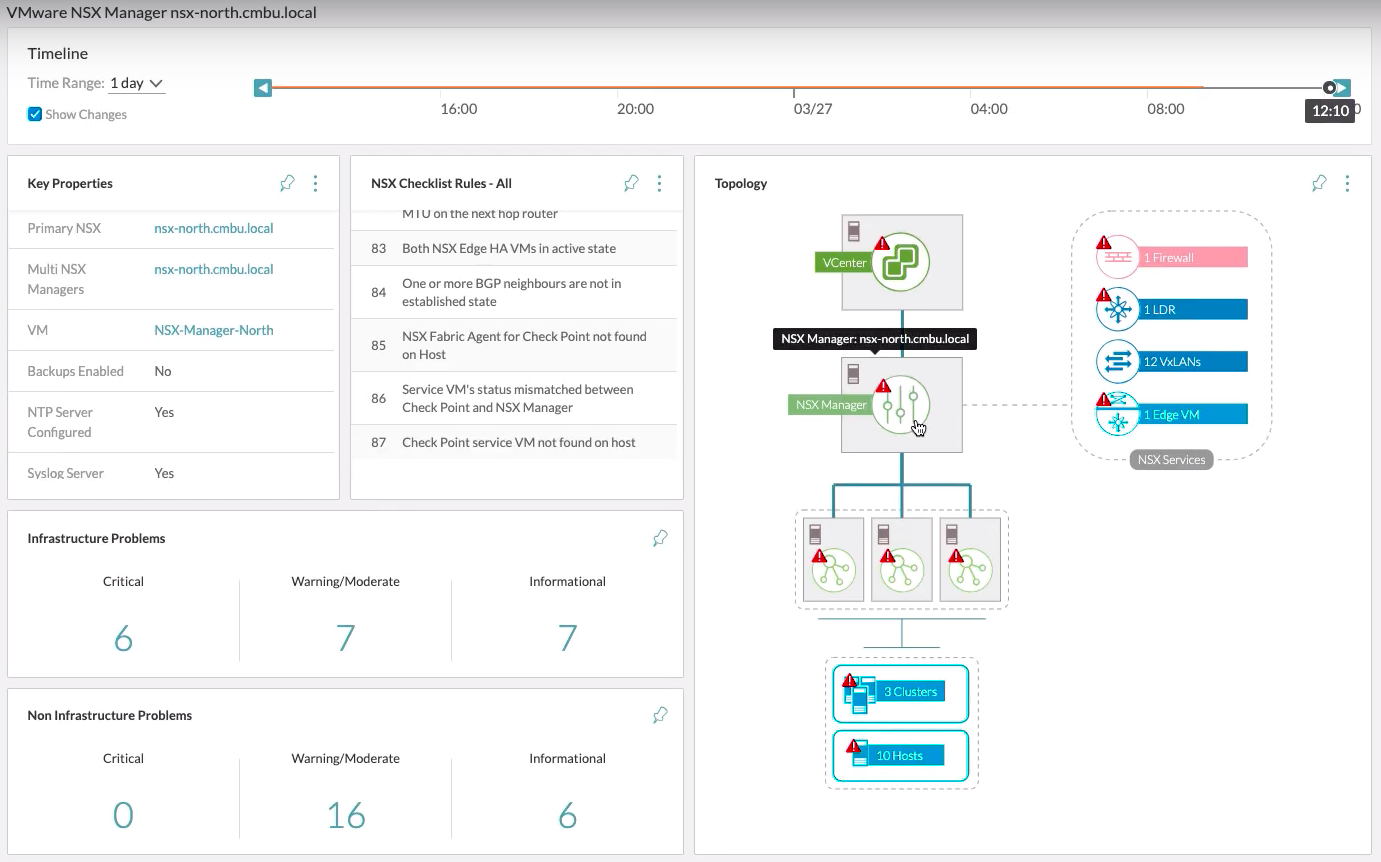The height and width of the screenshot is (862, 1381).
Task: Select rule 87 Check Point service VM
Action: pos(514,442)
